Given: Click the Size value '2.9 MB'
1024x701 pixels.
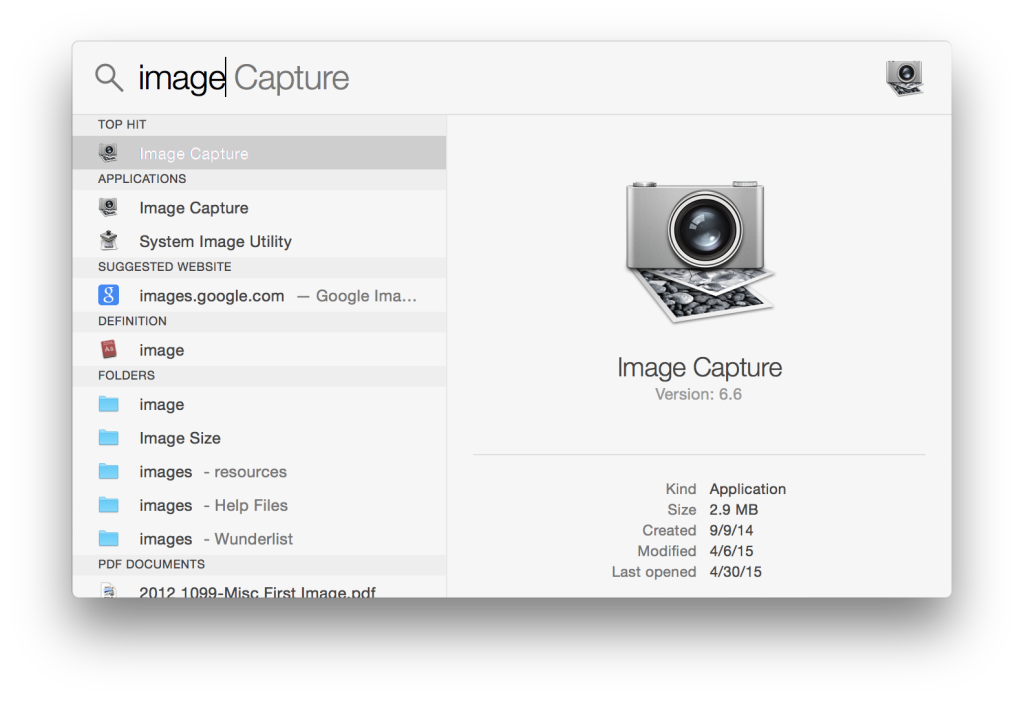Looking at the screenshot, I should pyautogui.click(x=733, y=510).
